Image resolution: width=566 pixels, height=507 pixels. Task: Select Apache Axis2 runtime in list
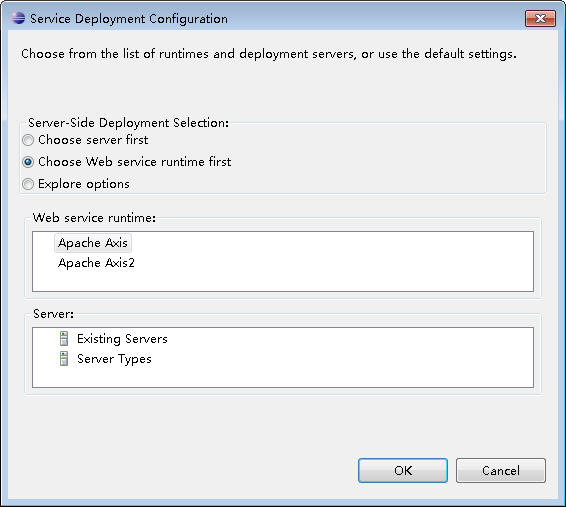click(96, 263)
